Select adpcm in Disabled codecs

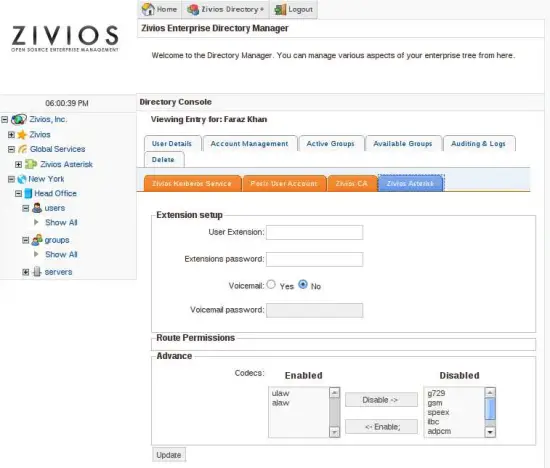click(x=439, y=431)
